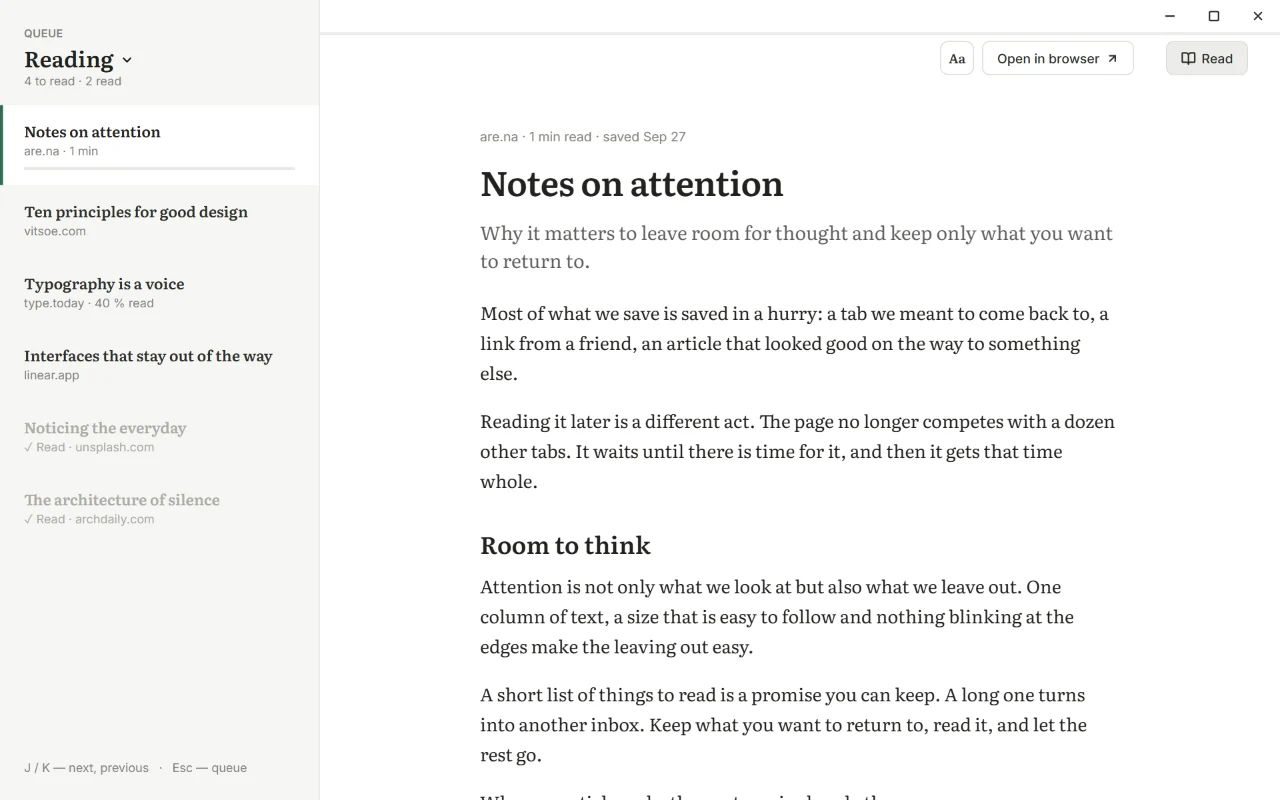Open 'The architecture of silence' article
The image size is (1280, 800).
pyautogui.click(x=160, y=509)
